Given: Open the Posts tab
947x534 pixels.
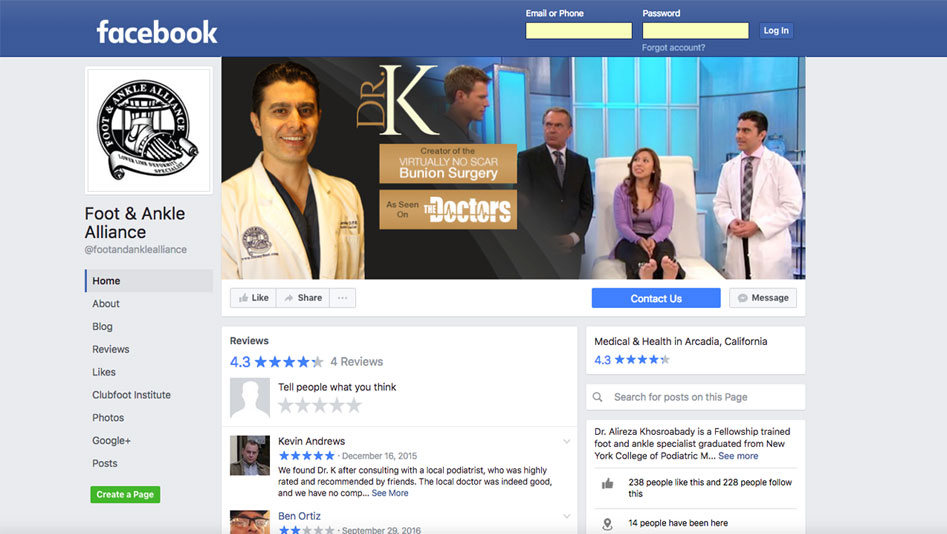Looking at the screenshot, I should click(x=104, y=463).
